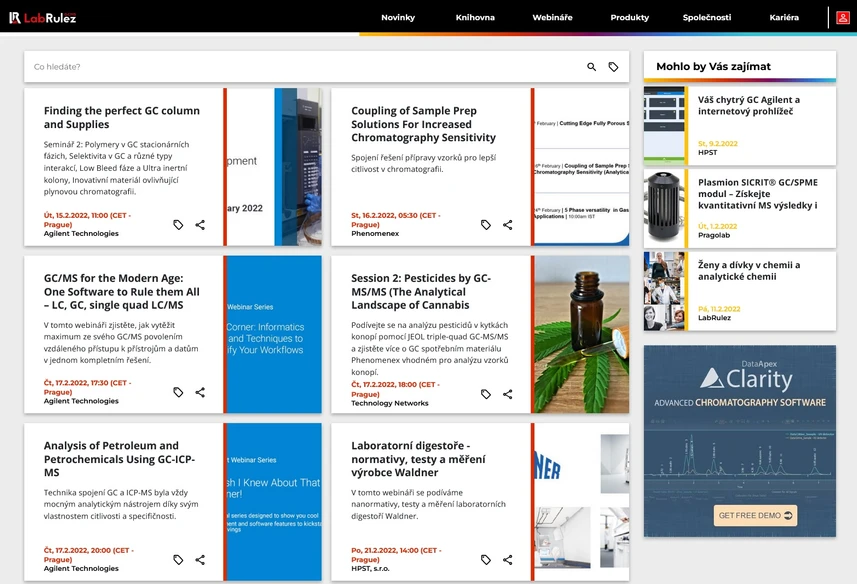Click the search magnifier icon
The image size is (857, 584).
(x=591, y=67)
